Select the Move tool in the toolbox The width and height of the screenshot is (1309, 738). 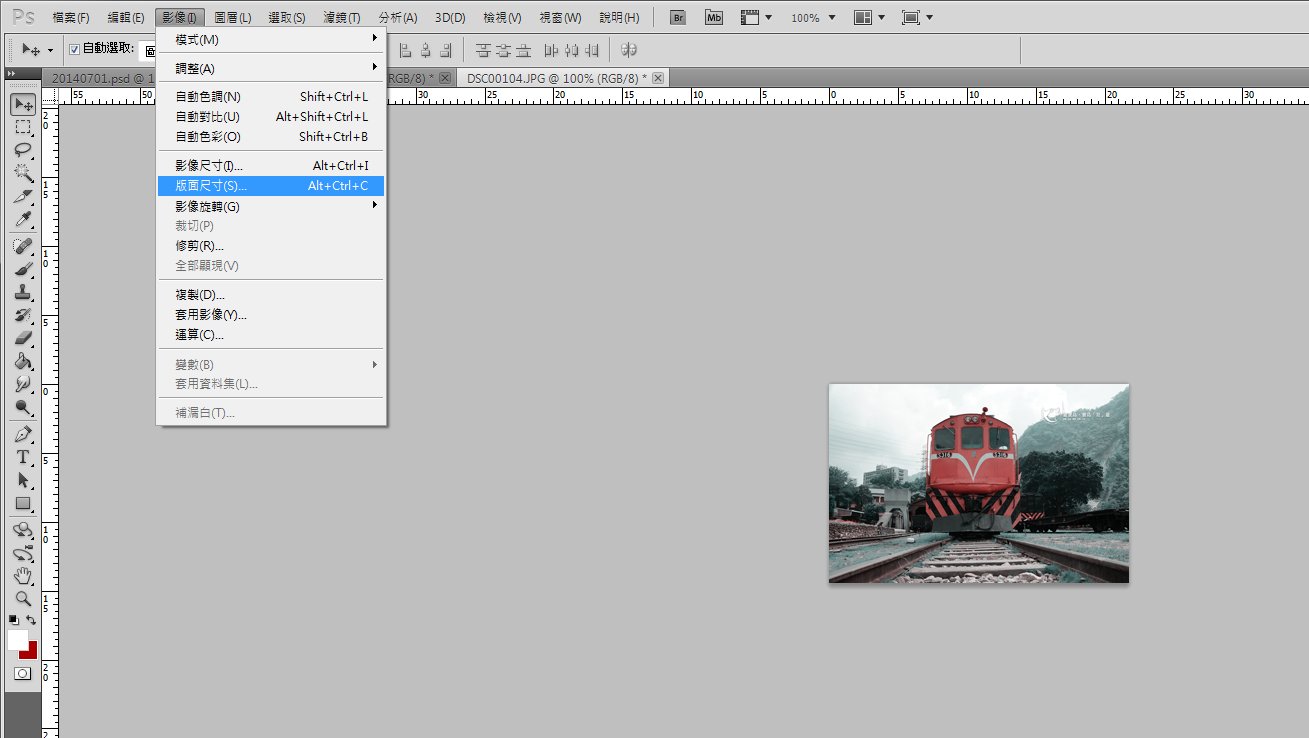(x=22, y=104)
